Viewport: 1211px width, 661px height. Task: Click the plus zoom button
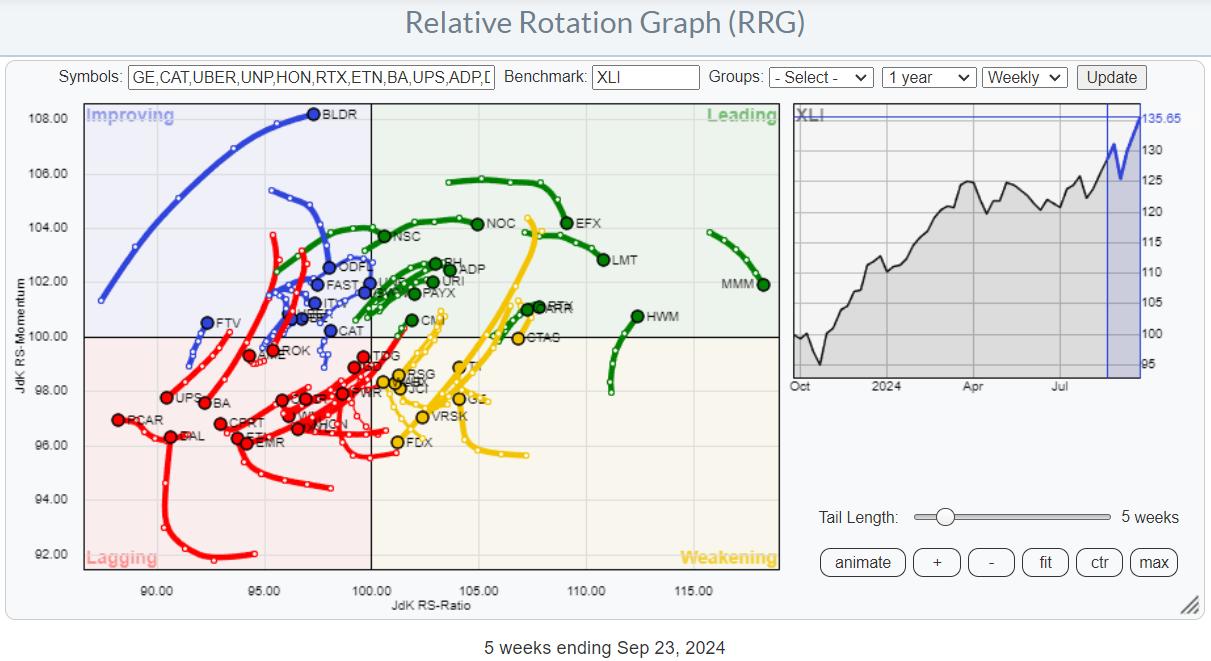click(x=937, y=562)
